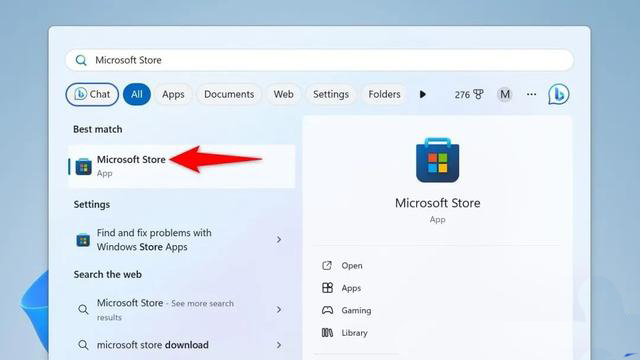Open the M account avatar

pos(505,94)
